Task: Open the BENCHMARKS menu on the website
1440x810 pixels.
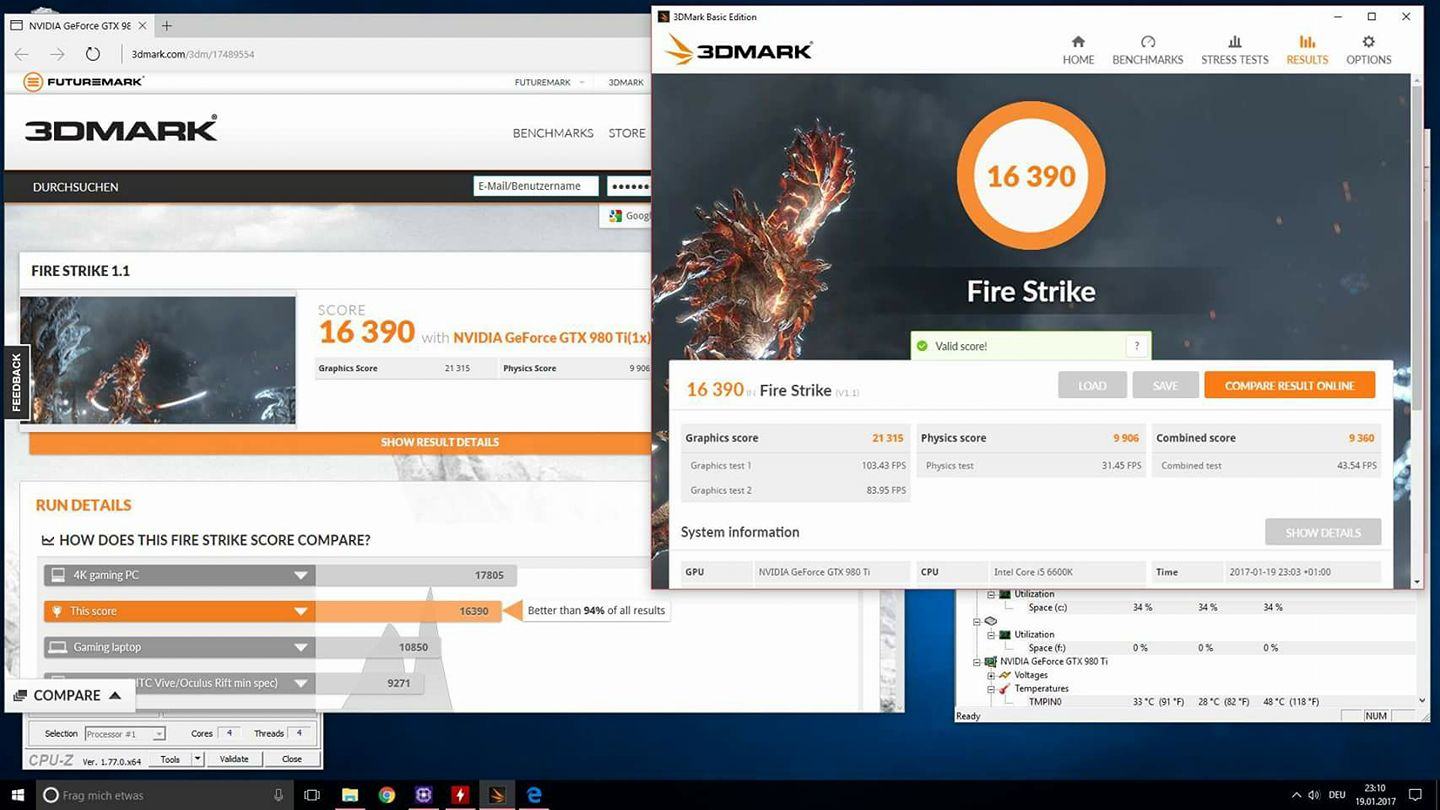Action: [553, 133]
